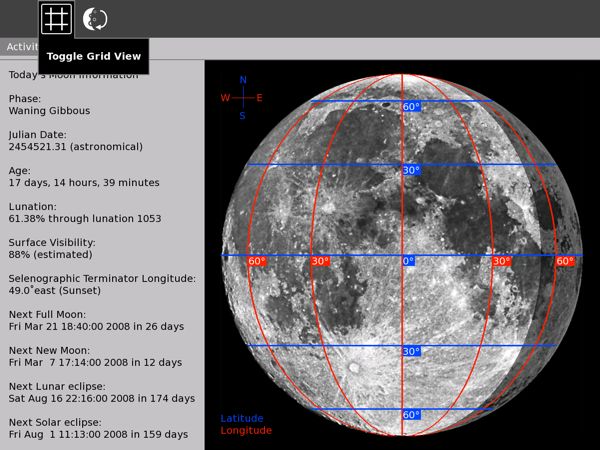Click the 60° north latitude label
This screenshot has height=450, width=600.
tap(411, 107)
